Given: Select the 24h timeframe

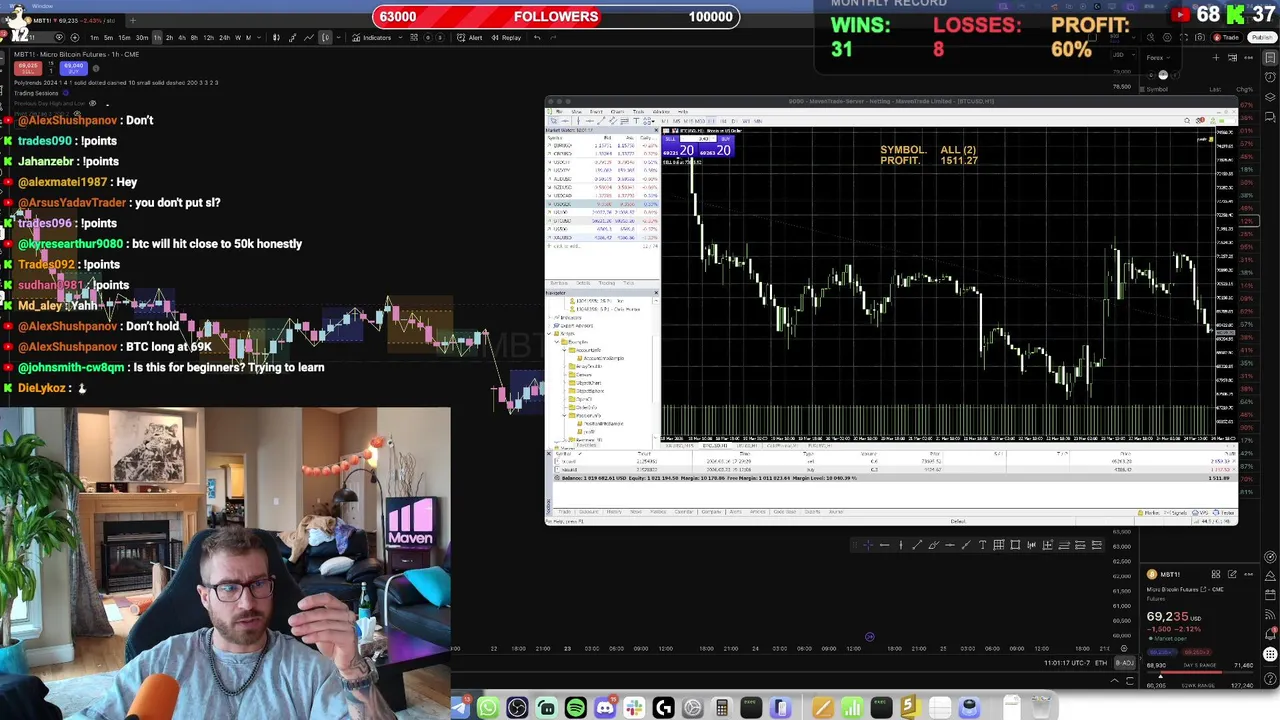Looking at the screenshot, I should click(224, 37).
